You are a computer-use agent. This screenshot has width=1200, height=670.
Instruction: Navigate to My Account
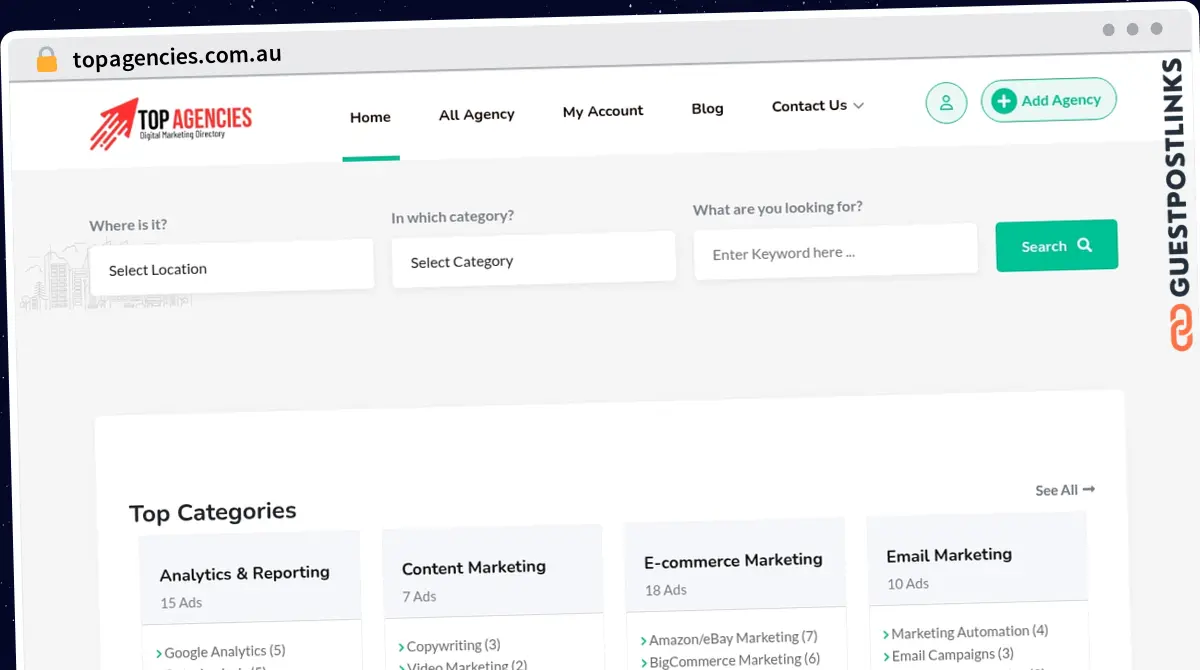click(x=603, y=111)
